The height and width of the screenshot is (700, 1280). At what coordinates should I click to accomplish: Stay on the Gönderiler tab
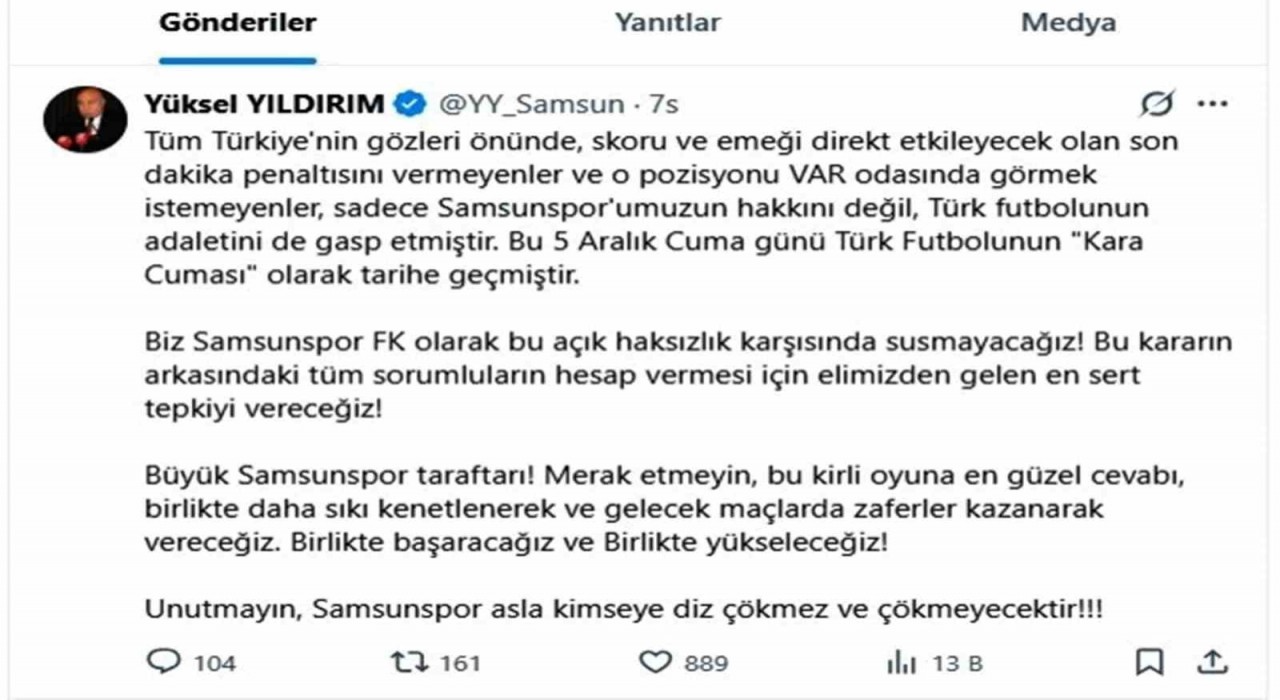point(237,22)
